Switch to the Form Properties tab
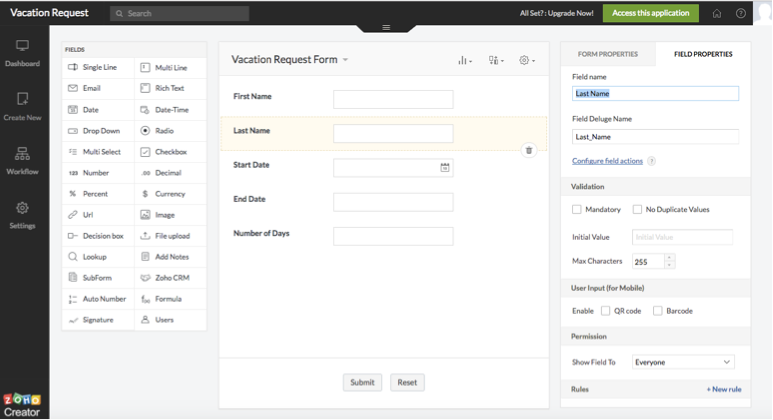This screenshot has height=420, width=773. pos(608,54)
